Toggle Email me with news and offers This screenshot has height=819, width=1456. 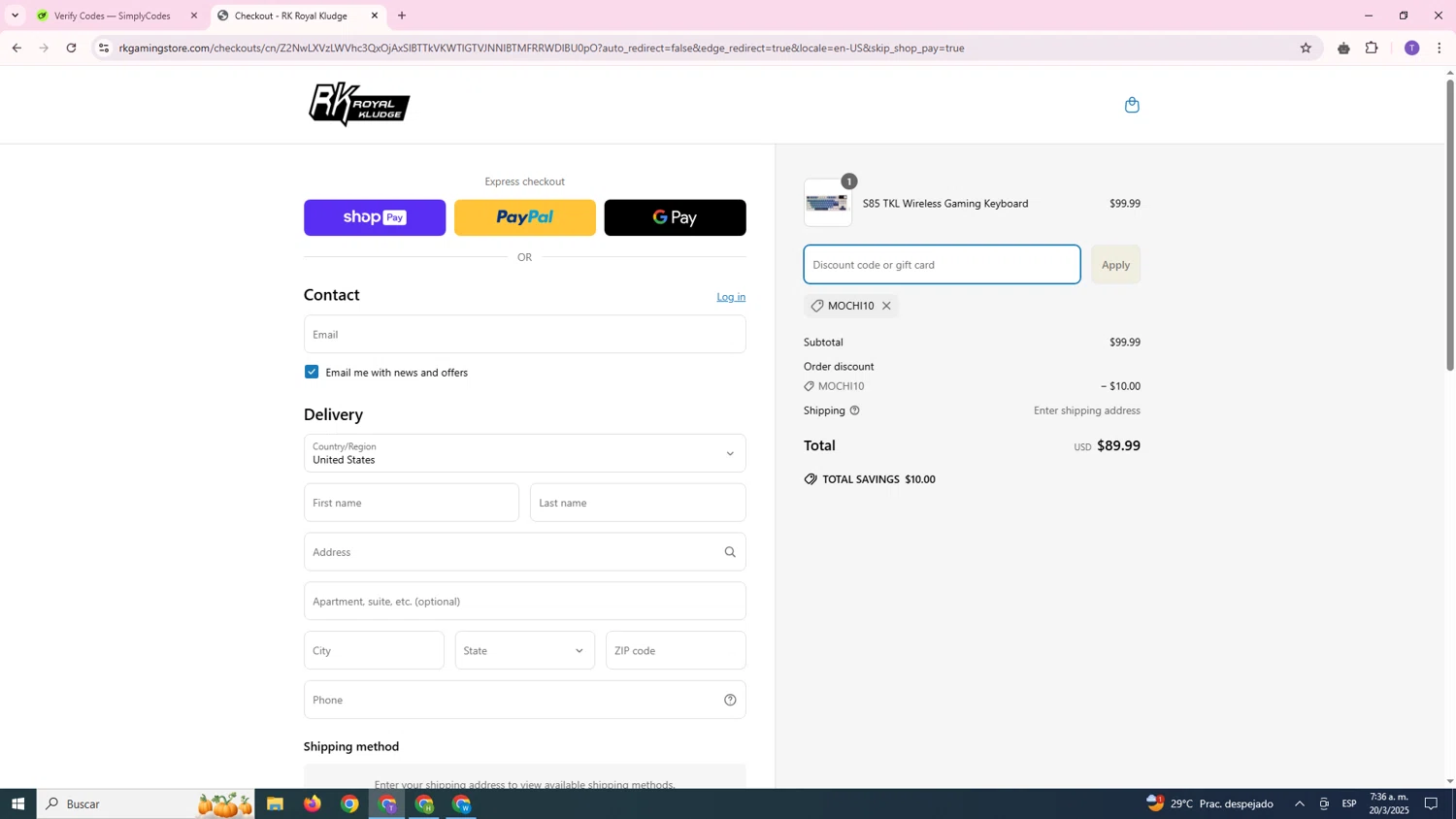[x=312, y=372]
